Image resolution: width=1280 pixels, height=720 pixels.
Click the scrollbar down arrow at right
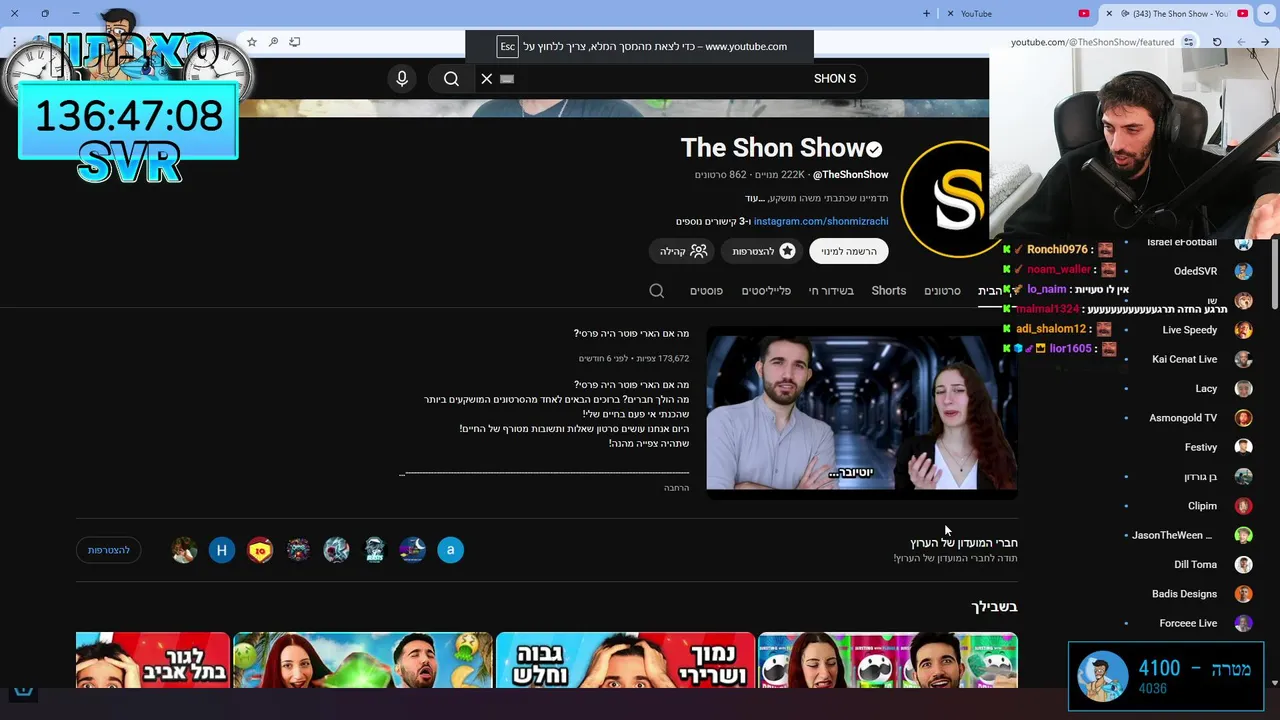tap(1274, 683)
